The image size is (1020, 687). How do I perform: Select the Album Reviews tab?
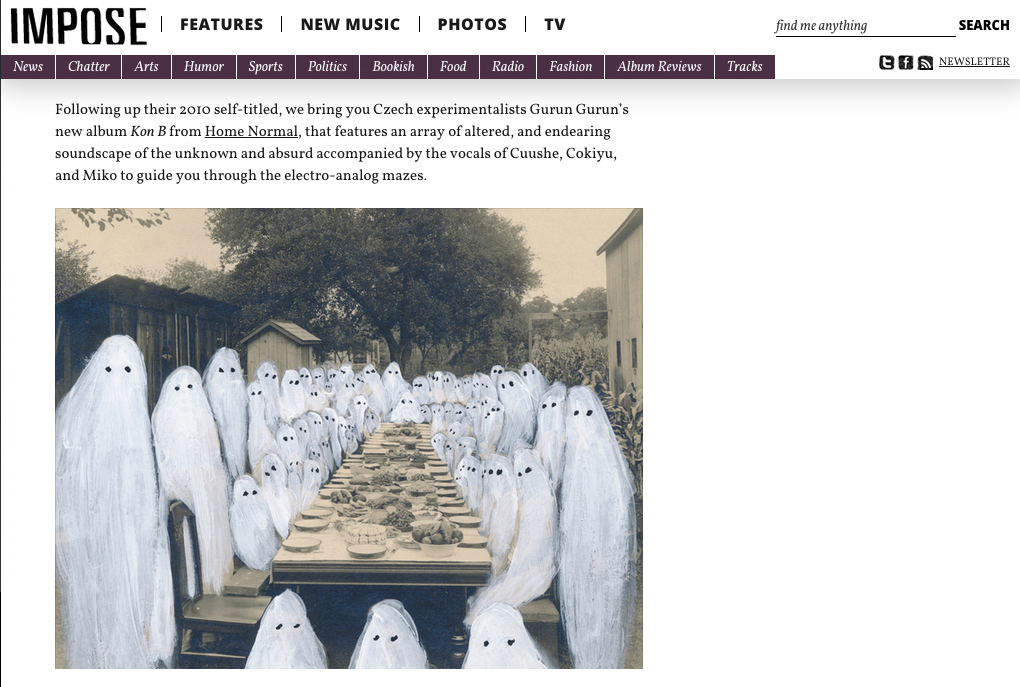(659, 67)
